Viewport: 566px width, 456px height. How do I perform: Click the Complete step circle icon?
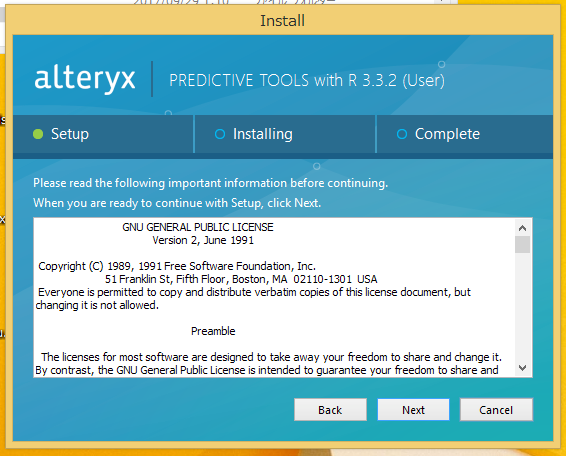[402, 134]
